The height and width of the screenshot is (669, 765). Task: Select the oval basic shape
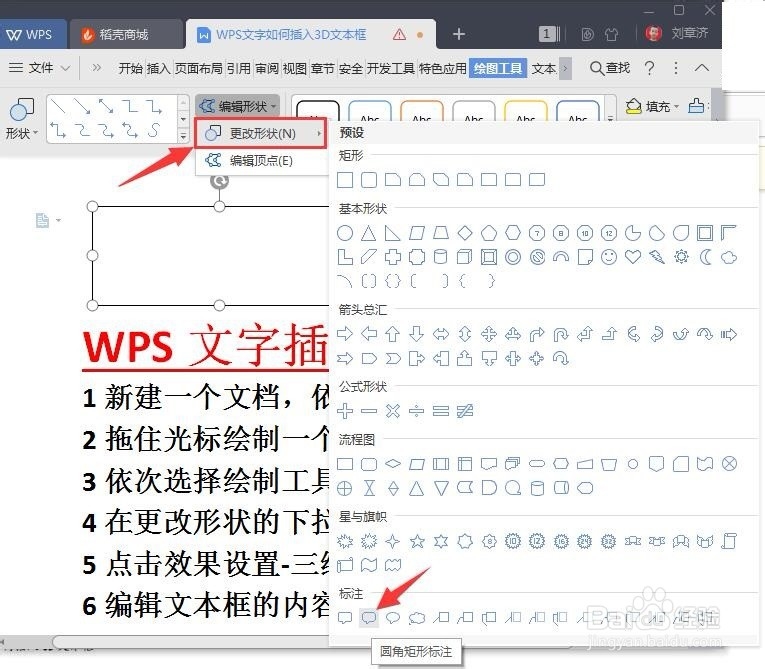coord(345,233)
